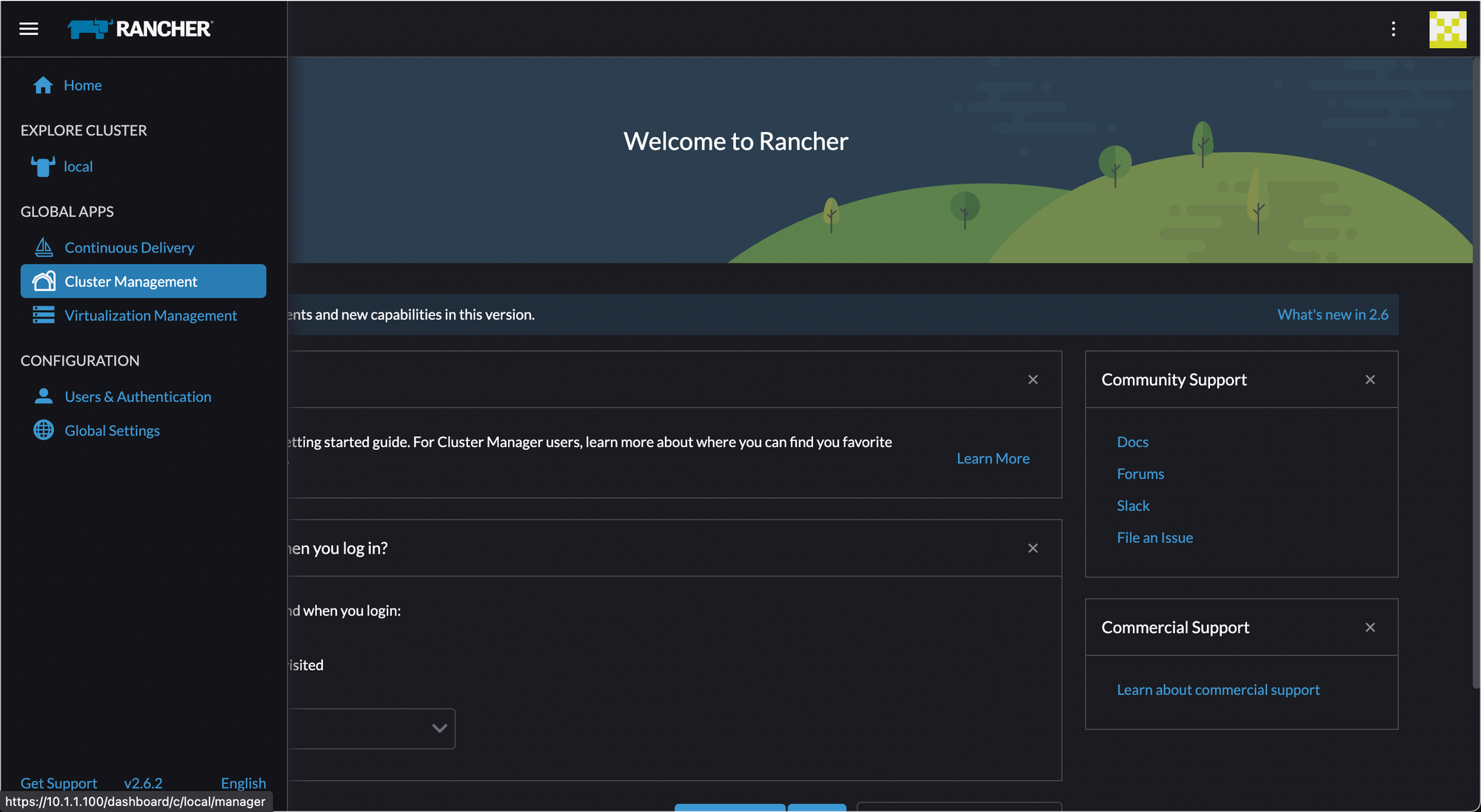Open What's new in 2.6 link
1481x812 pixels.
coord(1332,315)
